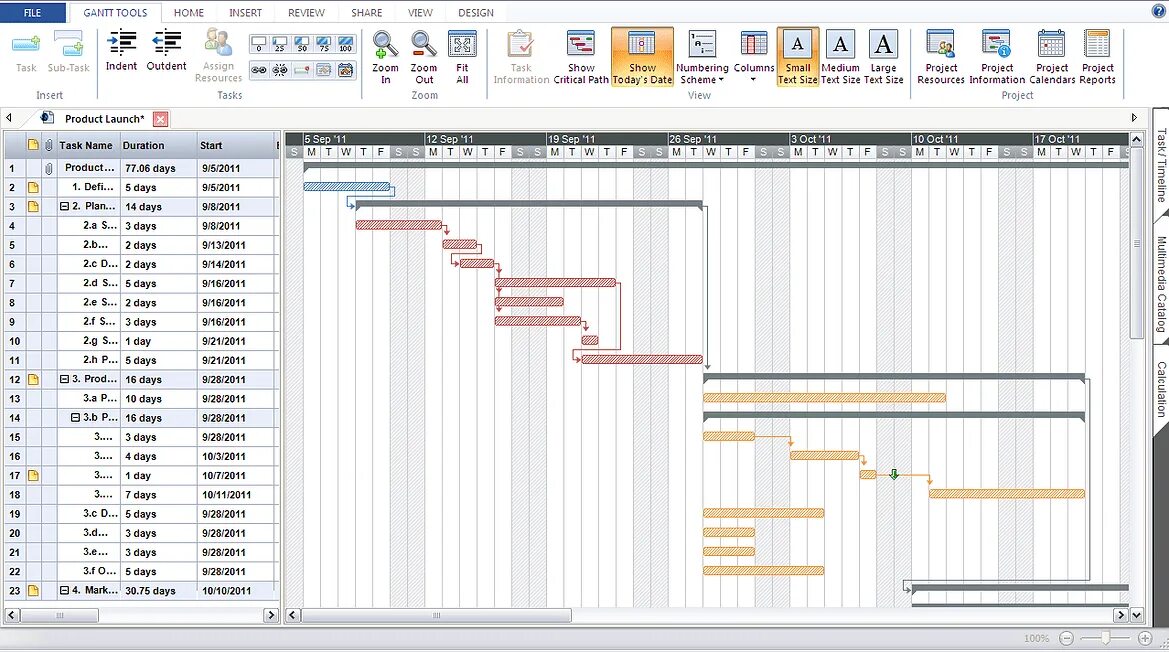
Task: Click the right arrow at tab bar end
Action: 1134,118
